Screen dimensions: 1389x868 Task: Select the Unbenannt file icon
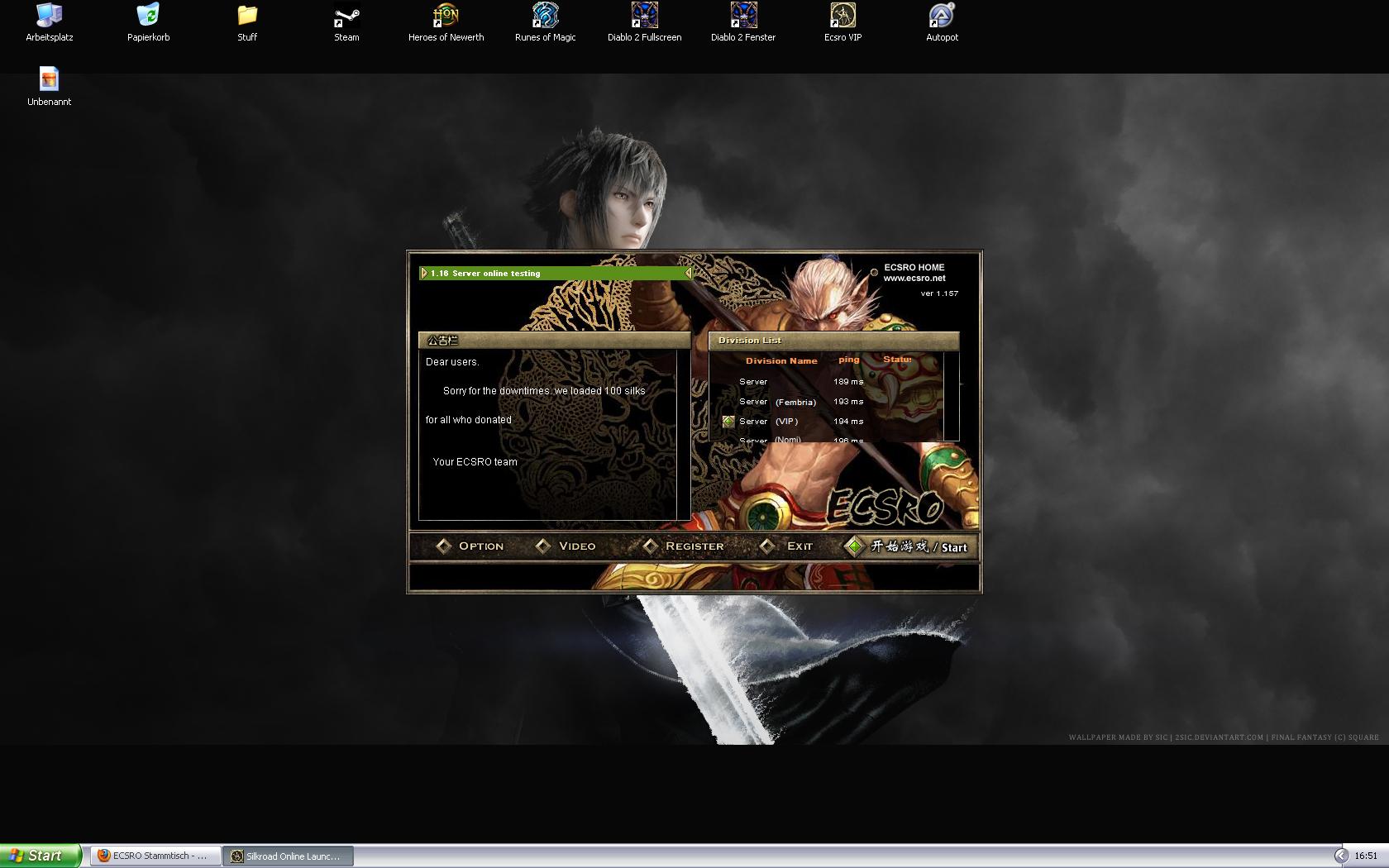(49, 80)
